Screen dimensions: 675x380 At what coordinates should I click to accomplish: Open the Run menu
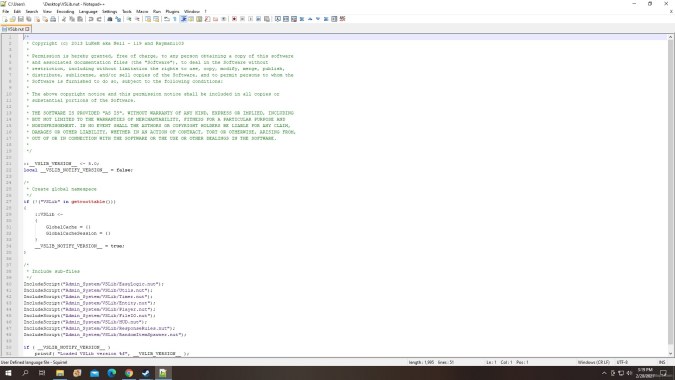coord(157,12)
